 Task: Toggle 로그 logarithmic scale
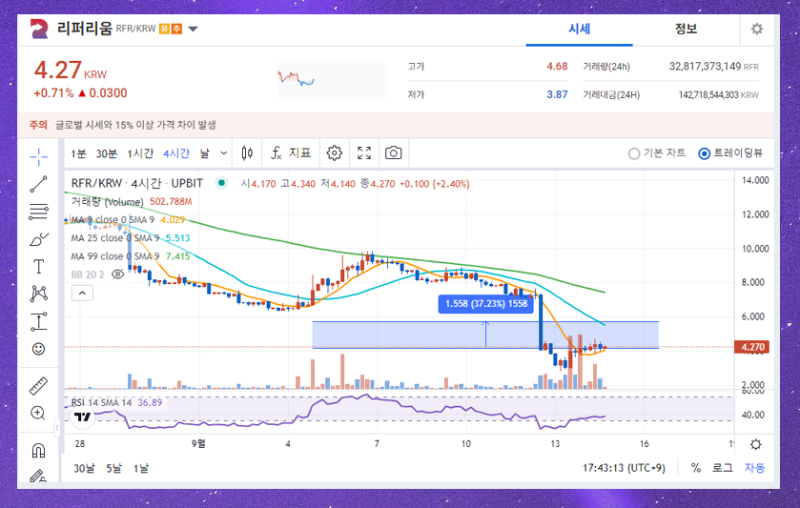pyautogui.click(x=722, y=468)
